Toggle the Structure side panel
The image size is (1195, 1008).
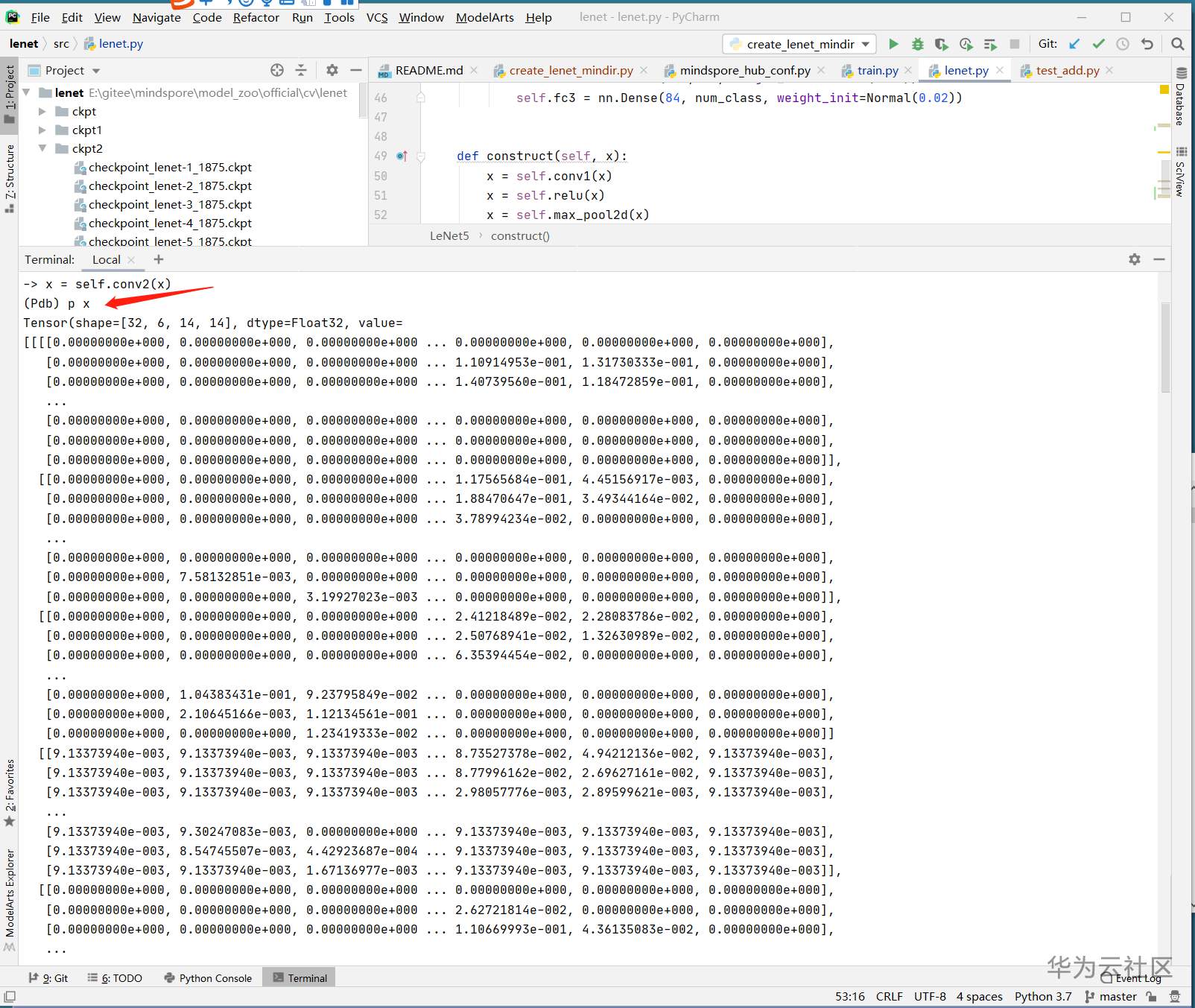[x=10, y=179]
